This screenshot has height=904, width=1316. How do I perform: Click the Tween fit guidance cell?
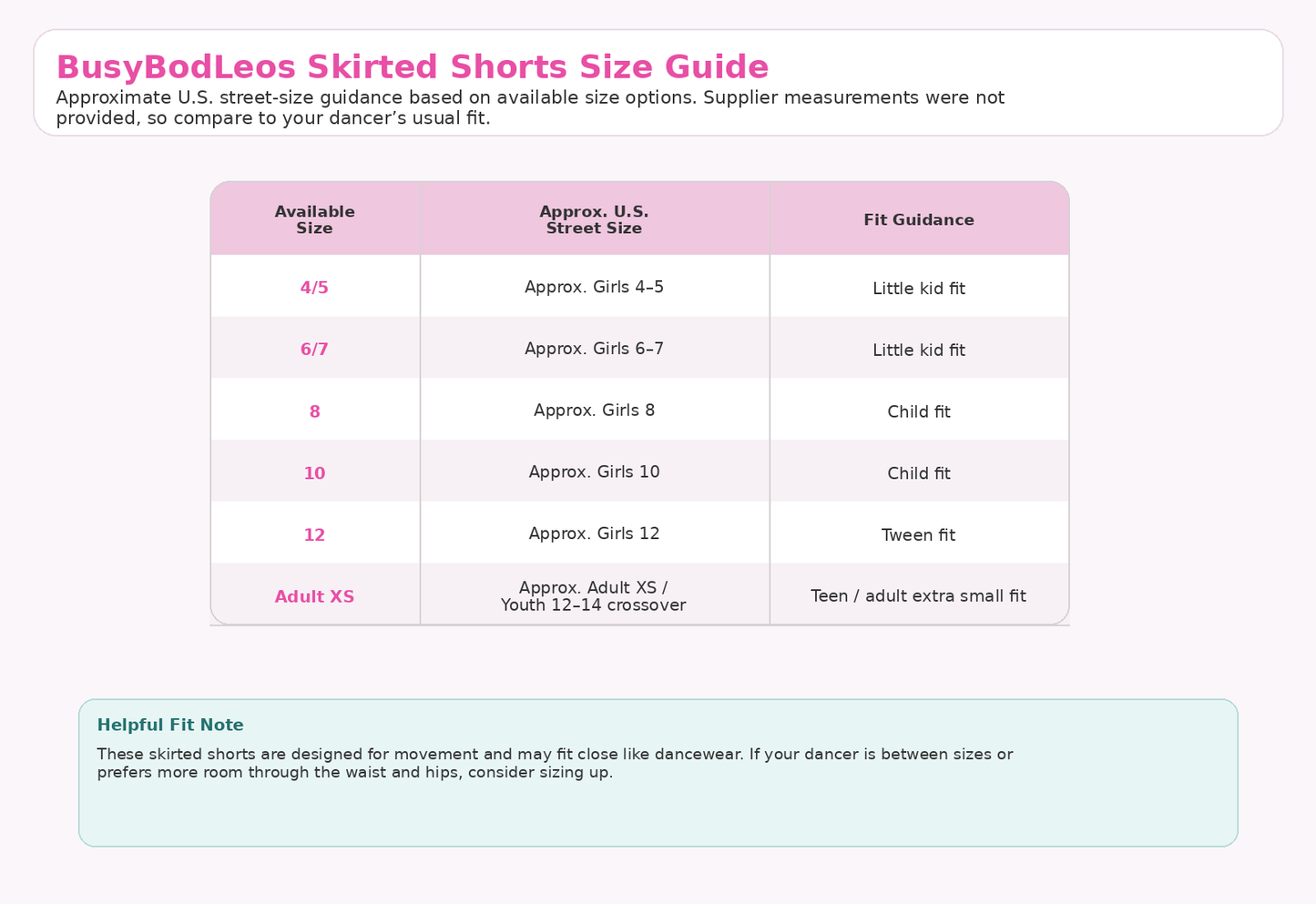point(919,535)
